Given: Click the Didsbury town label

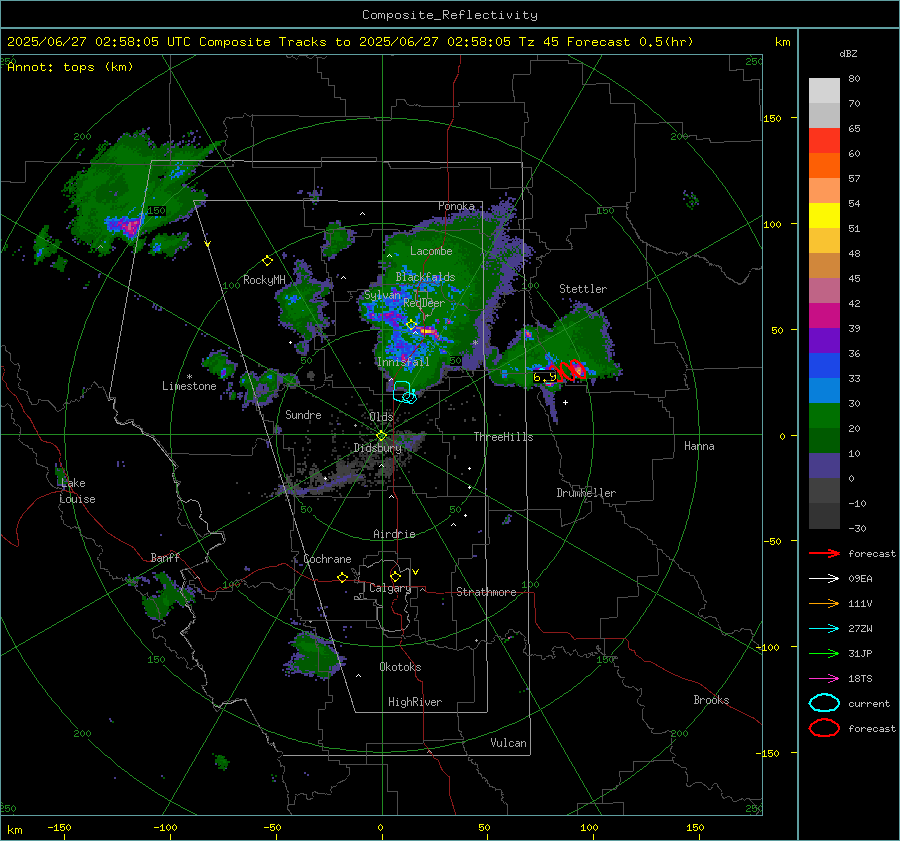Looking at the screenshot, I should click(x=377, y=448).
